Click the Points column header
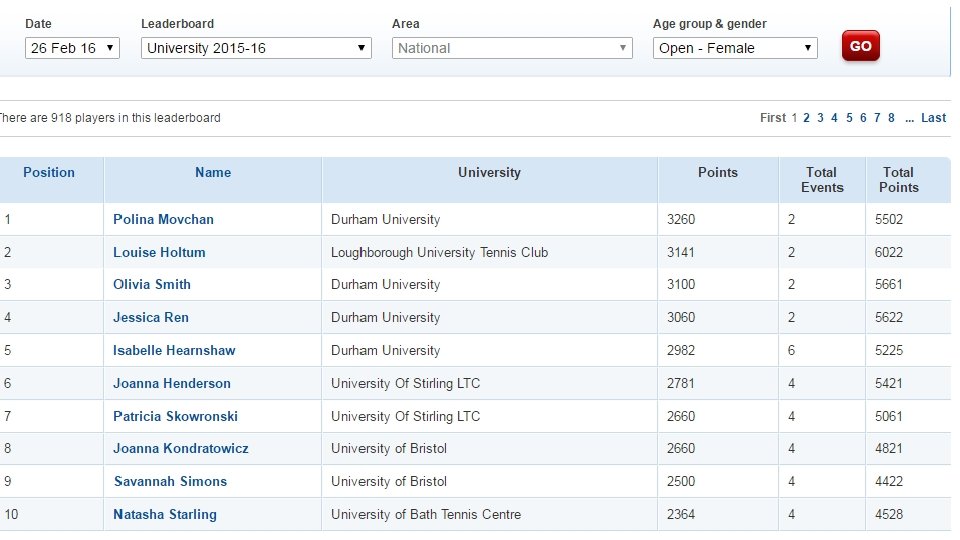Viewport: 960px width, 540px height. [718, 173]
